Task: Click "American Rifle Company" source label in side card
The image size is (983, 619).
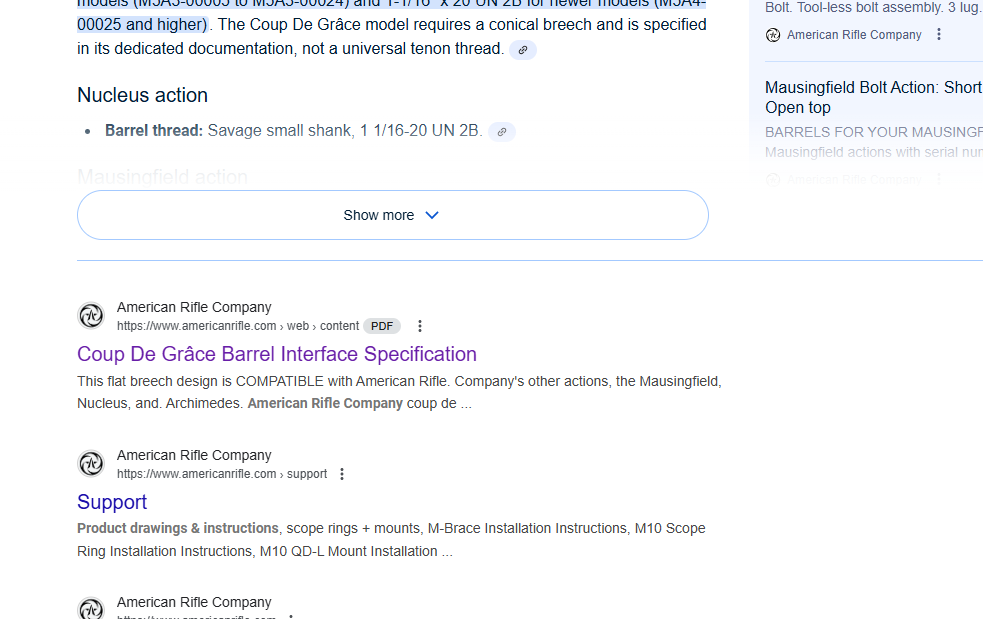Action: point(854,35)
